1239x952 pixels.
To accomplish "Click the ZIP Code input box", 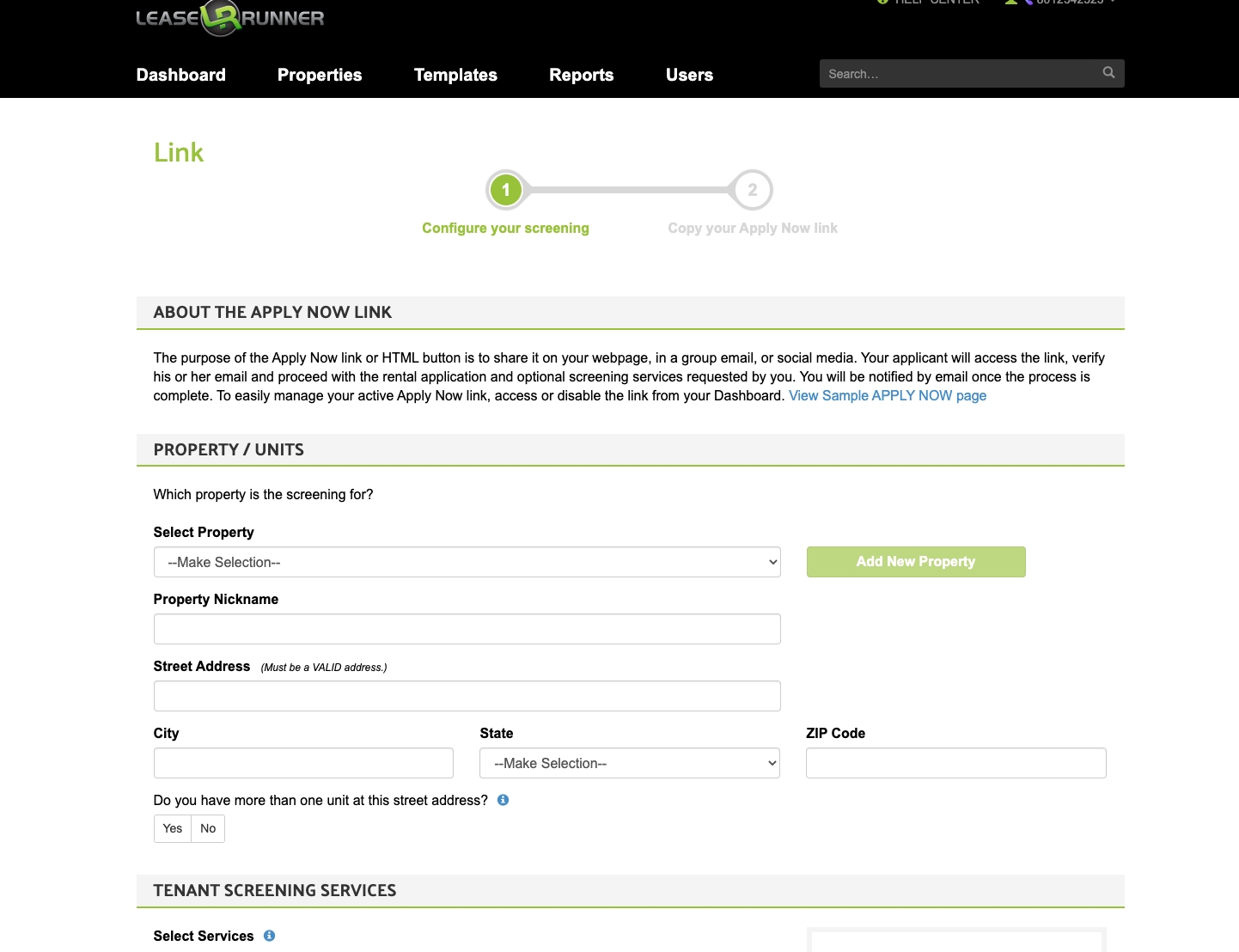I will [x=955, y=763].
